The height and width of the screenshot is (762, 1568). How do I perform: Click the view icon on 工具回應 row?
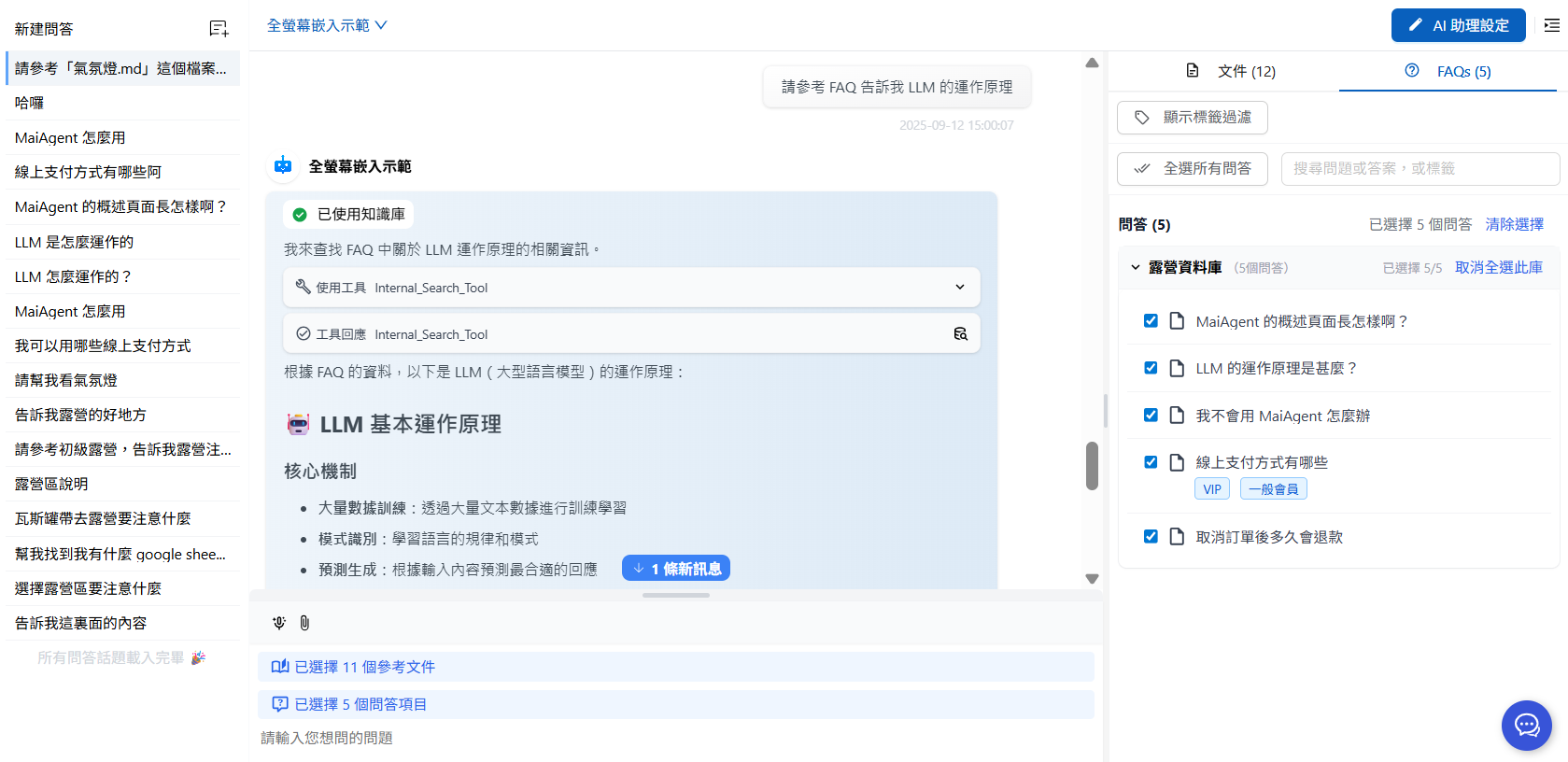click(960, 334)
